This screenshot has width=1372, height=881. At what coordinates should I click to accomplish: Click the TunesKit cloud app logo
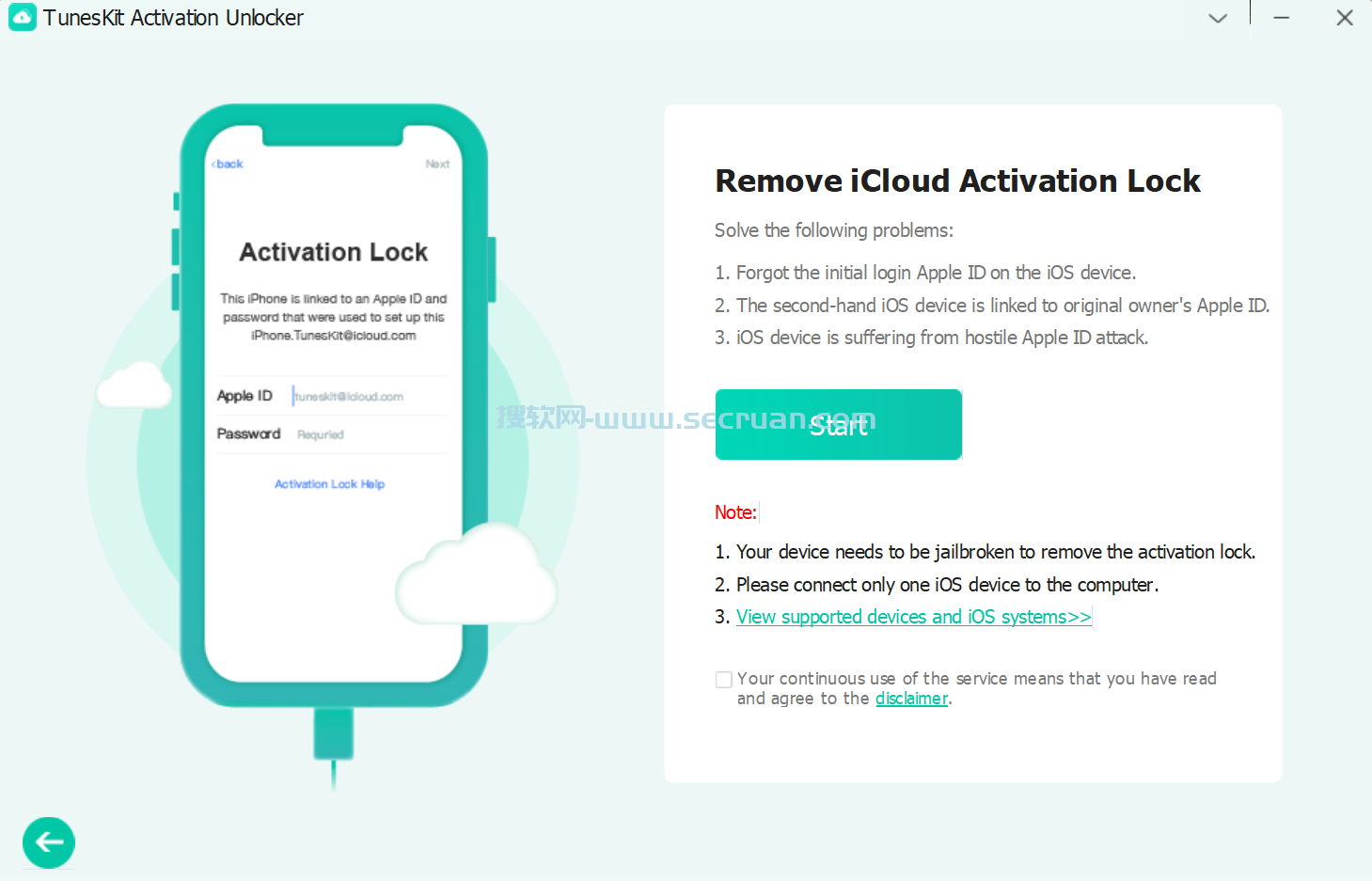23,18
